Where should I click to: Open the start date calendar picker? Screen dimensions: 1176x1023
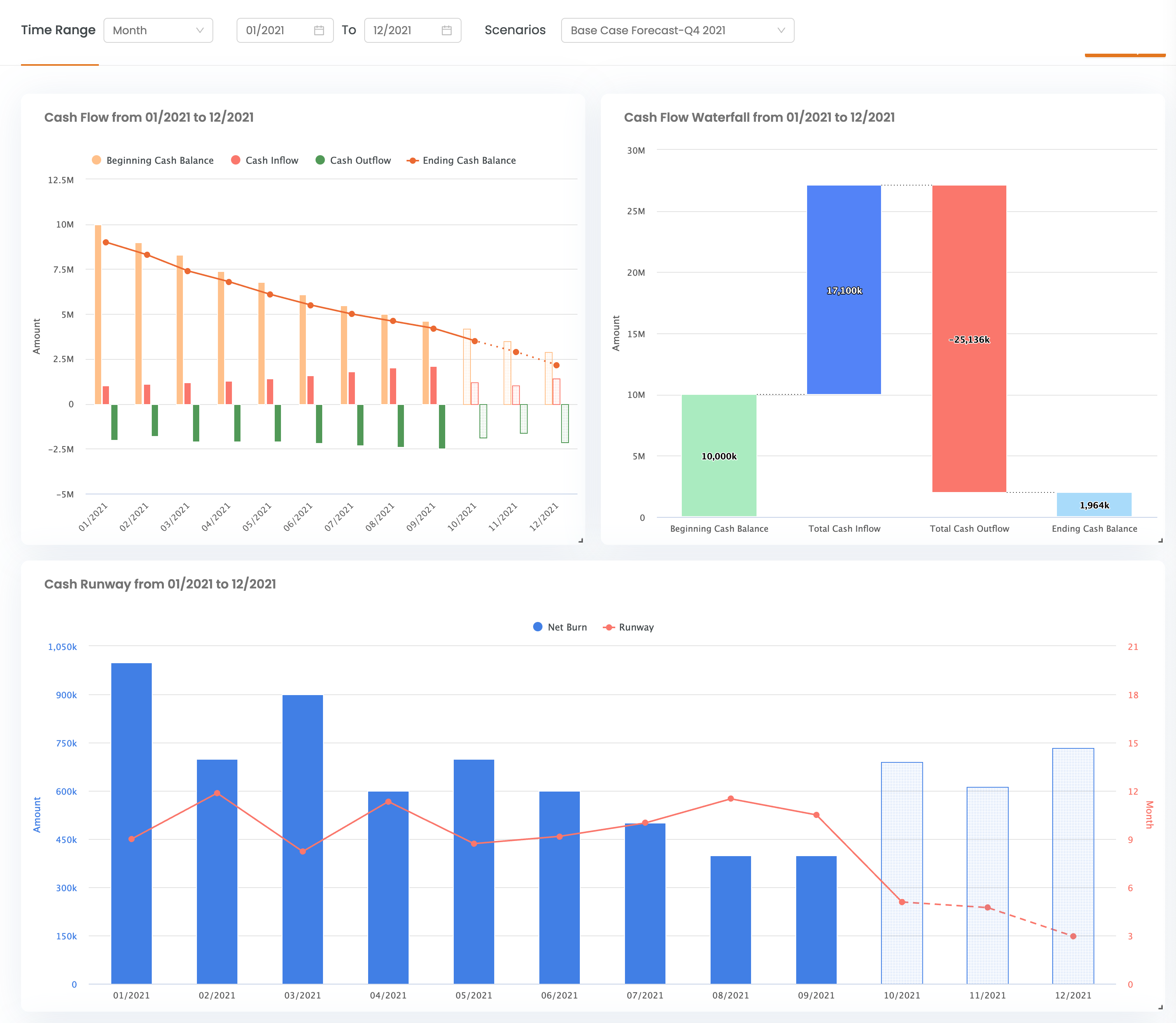tap(319, 30)
